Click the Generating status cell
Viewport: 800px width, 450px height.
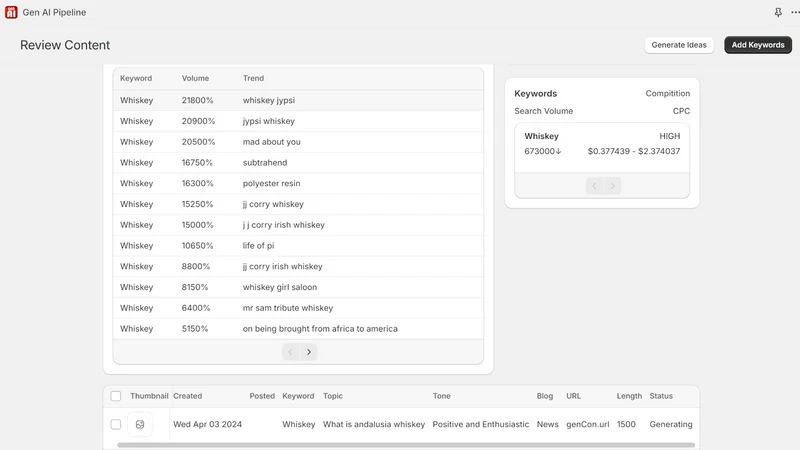coord(670,424)
